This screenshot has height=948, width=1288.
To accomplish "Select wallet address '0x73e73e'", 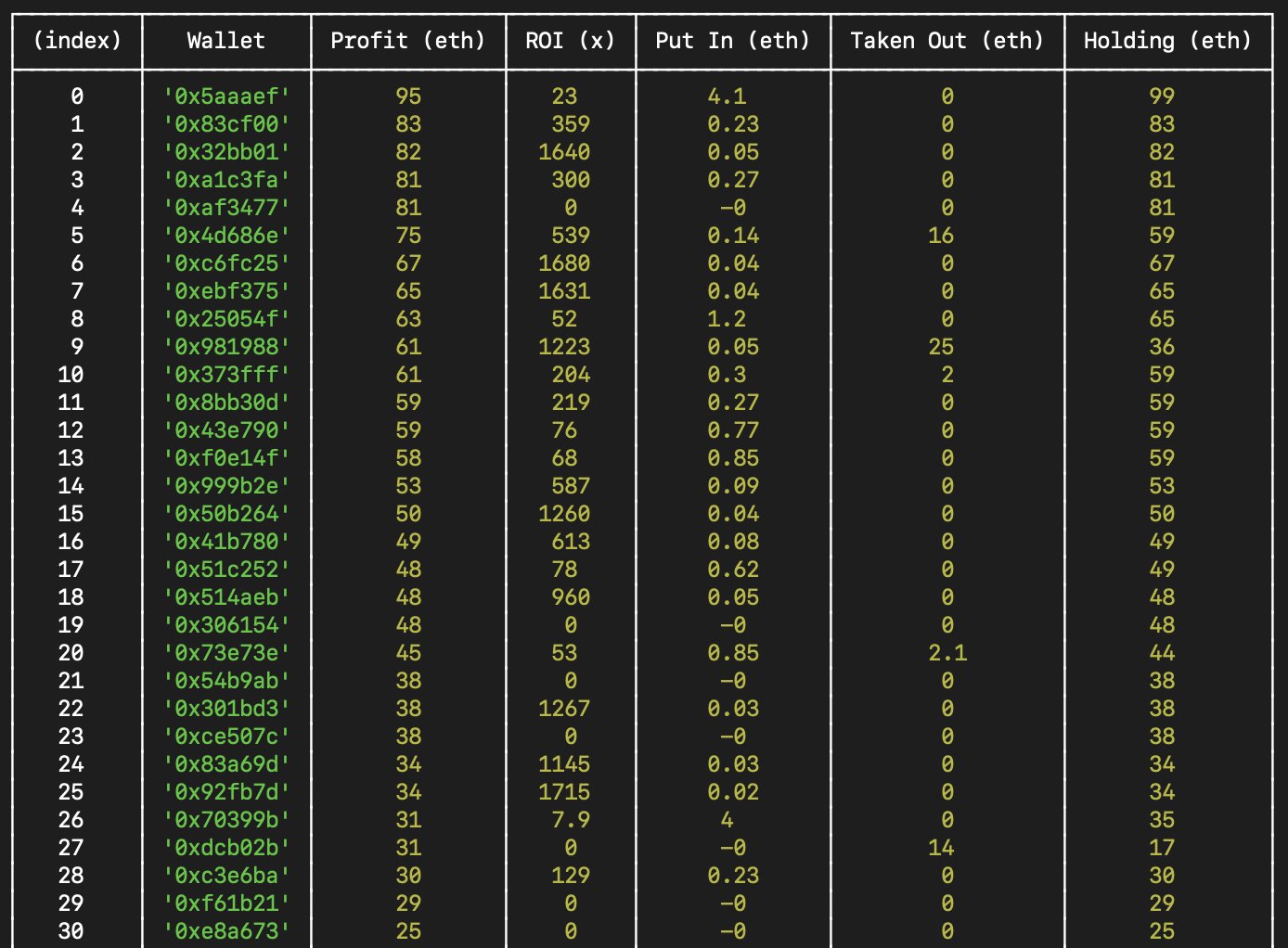I will tap(226, 653).
